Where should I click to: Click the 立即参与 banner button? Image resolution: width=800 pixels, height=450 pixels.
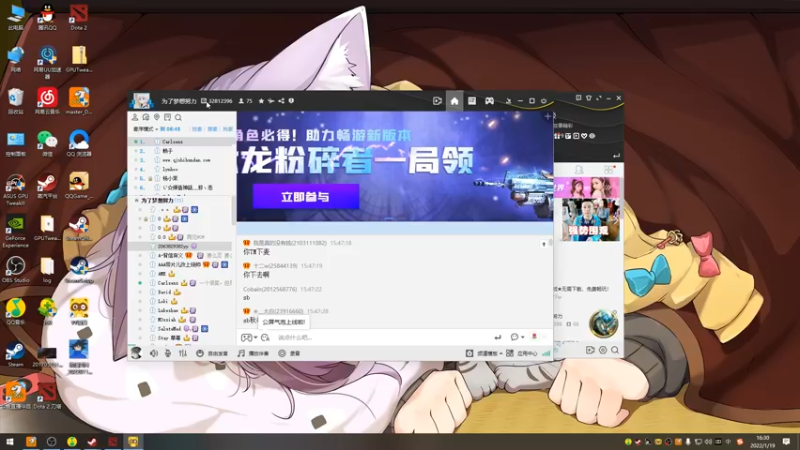[x=306, y=196]
